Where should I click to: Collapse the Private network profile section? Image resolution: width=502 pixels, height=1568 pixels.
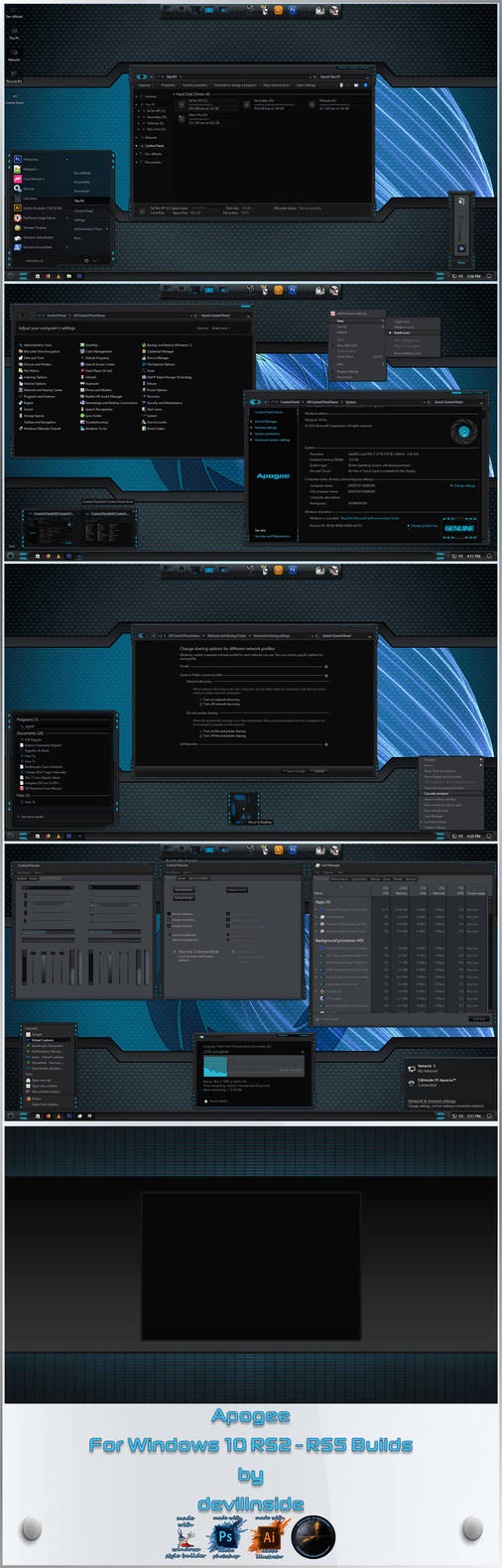[326, 666]
